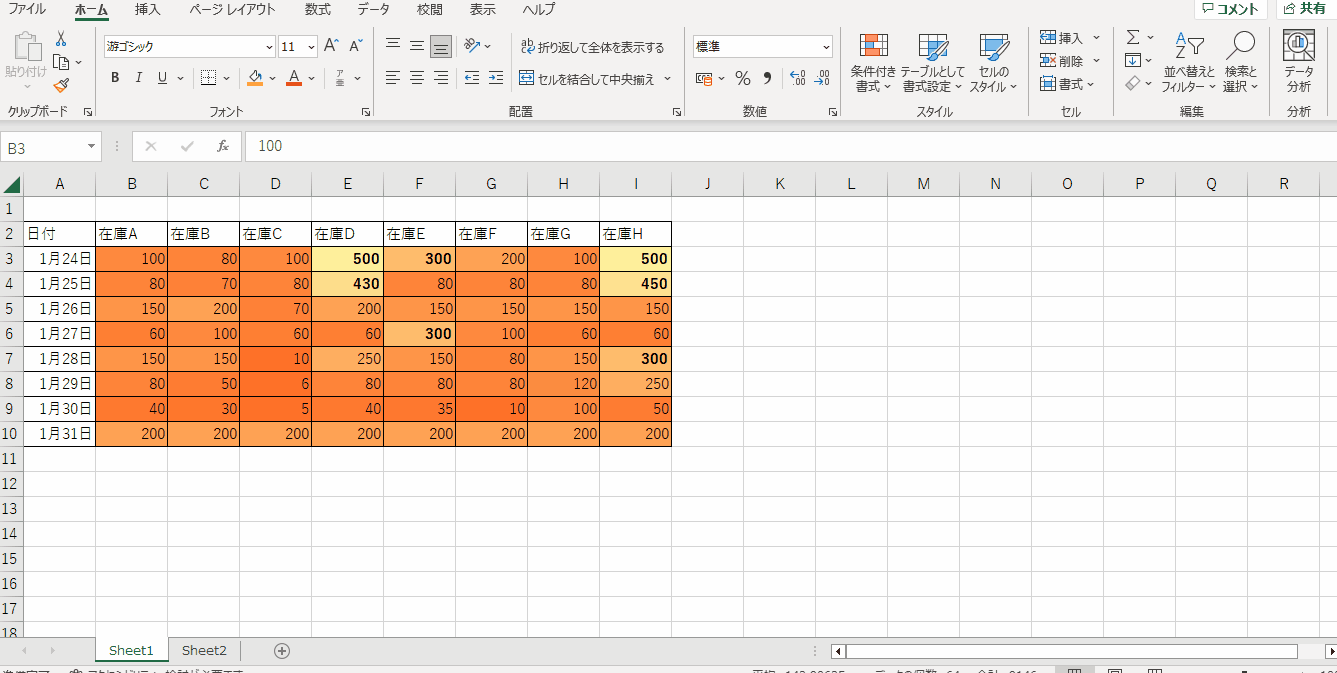Click the Orientation text angle icon
Image resolution: width=1337 pixels, height=673 pixels.
click(x=472, y=46)
